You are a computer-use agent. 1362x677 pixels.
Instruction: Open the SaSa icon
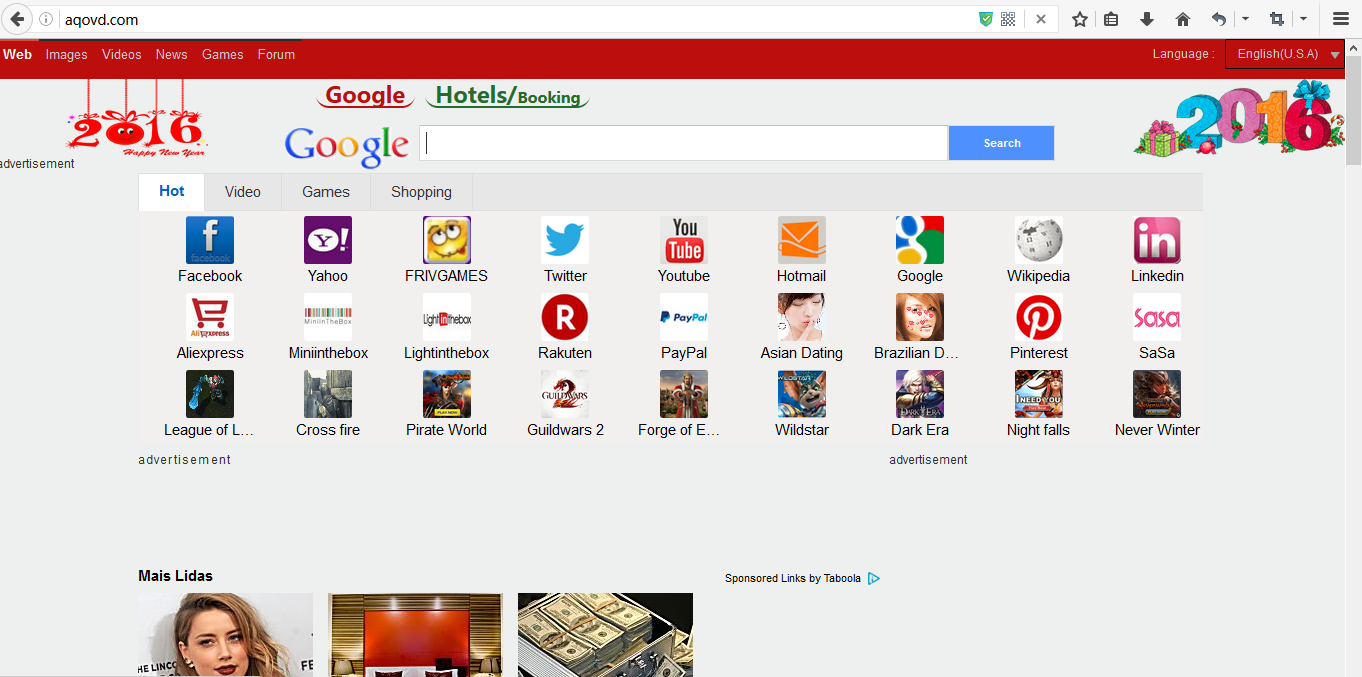point(1157,317)
